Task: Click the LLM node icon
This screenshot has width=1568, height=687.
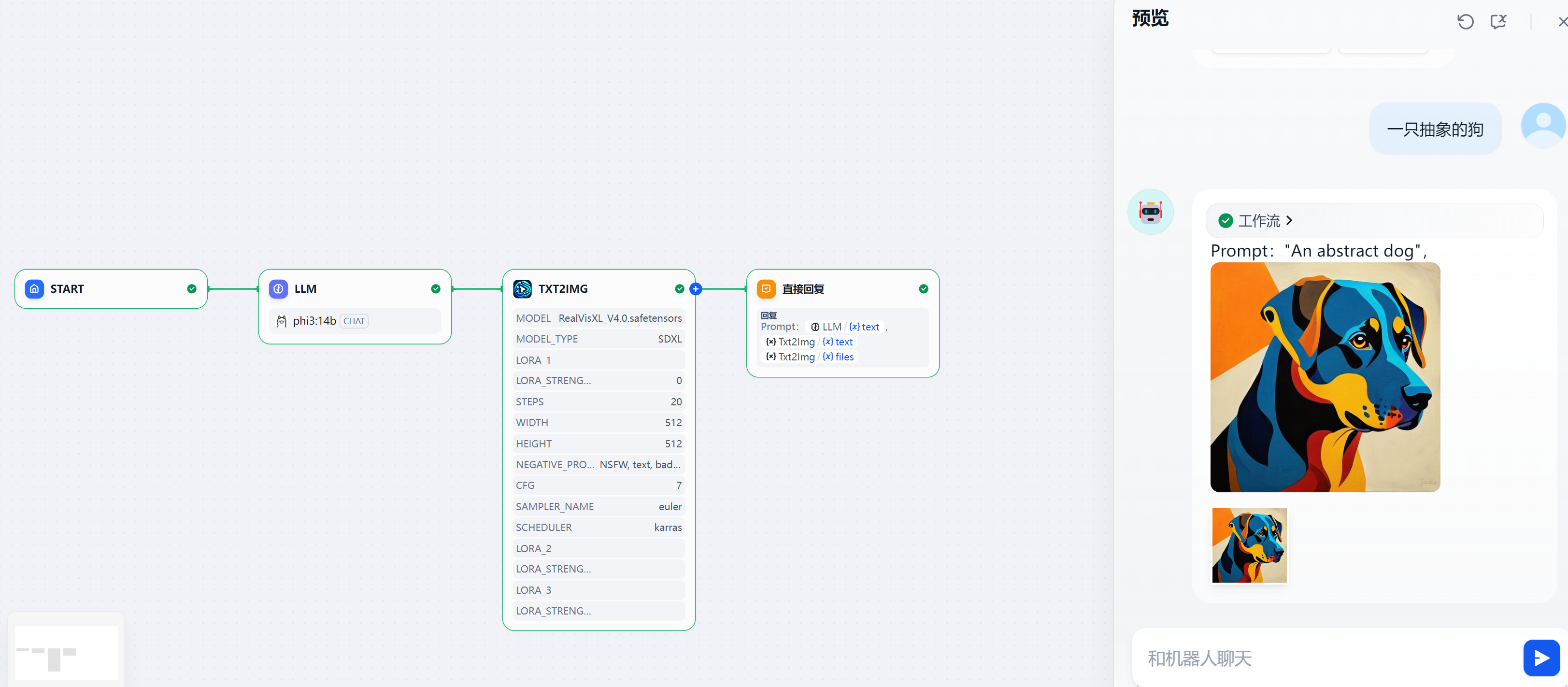Action: 278,289
